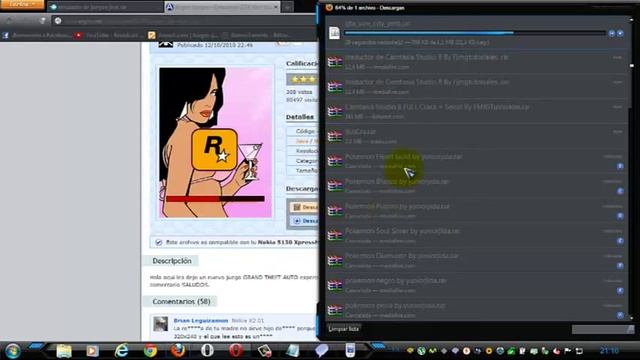Open the YouTube bookmark
Image resolution: width=640 pixels, height=360 pixels.
(109, 36)
